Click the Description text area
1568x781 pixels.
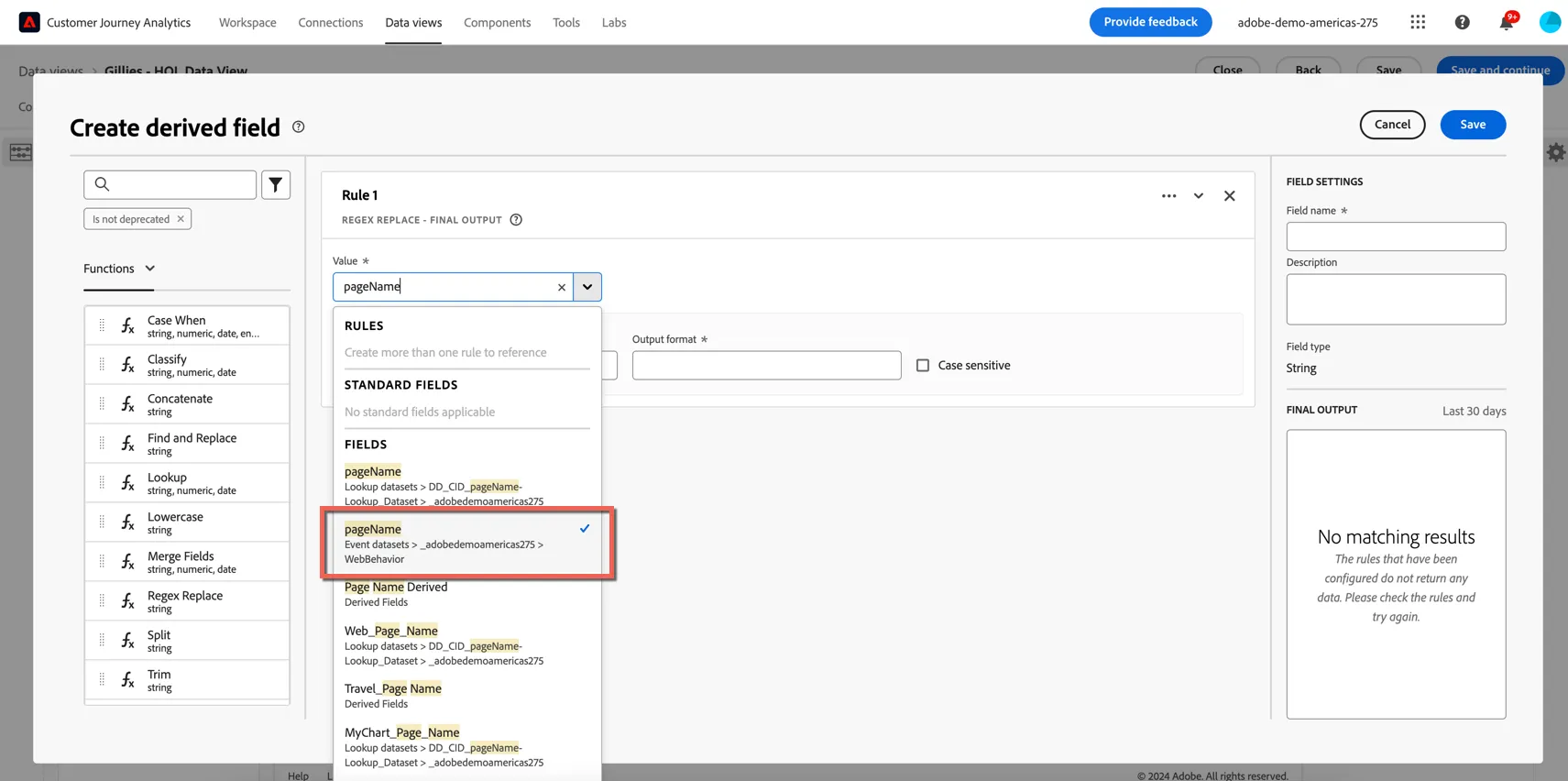[1396, 299]
